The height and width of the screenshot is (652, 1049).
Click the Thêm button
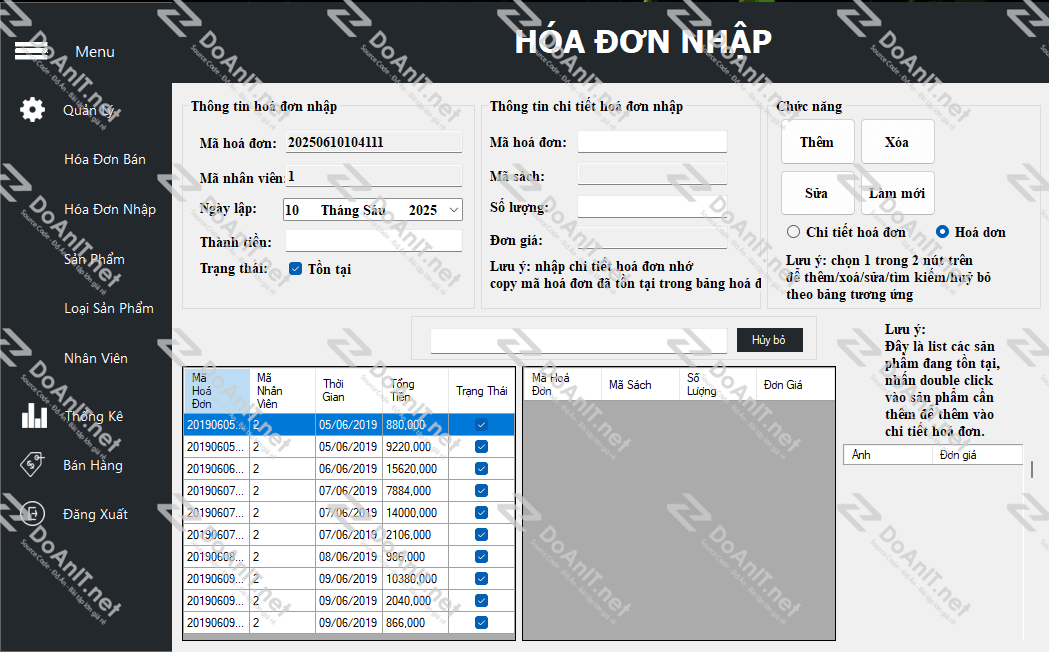817,142
